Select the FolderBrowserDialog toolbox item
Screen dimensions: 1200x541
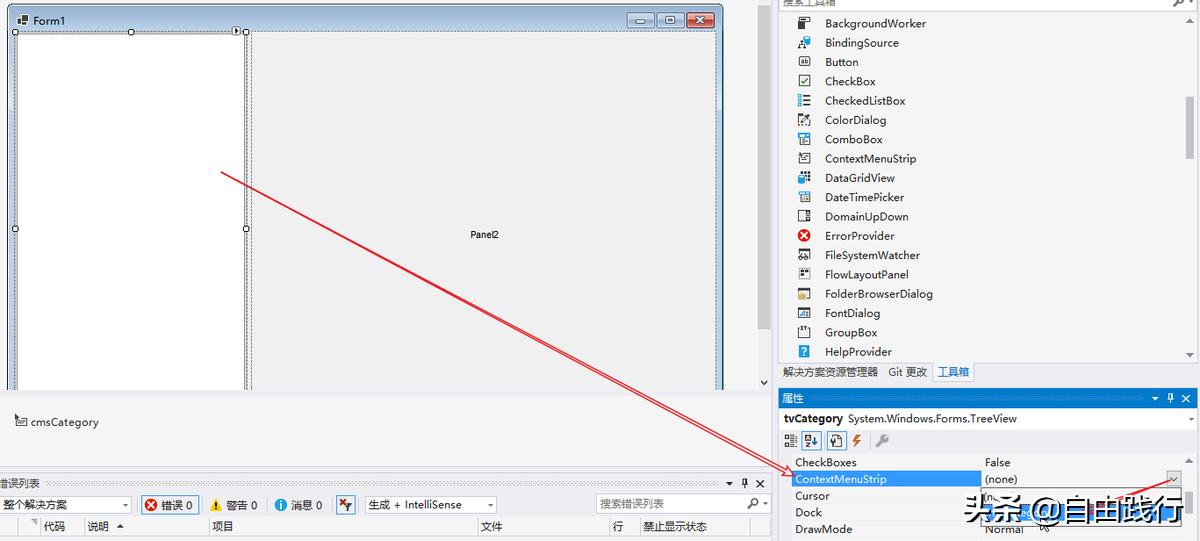tap(878, 294)
